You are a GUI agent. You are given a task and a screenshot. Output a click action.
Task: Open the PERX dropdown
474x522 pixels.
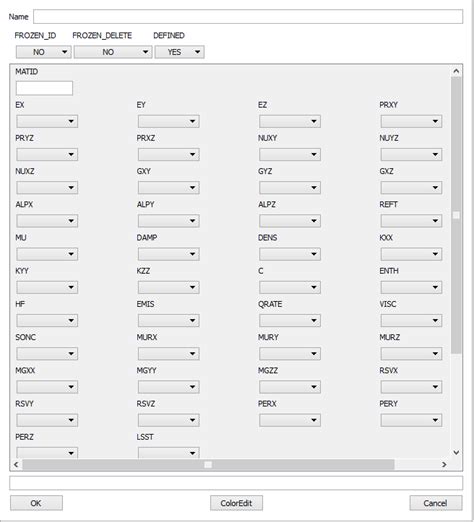[x=290, y=420]
